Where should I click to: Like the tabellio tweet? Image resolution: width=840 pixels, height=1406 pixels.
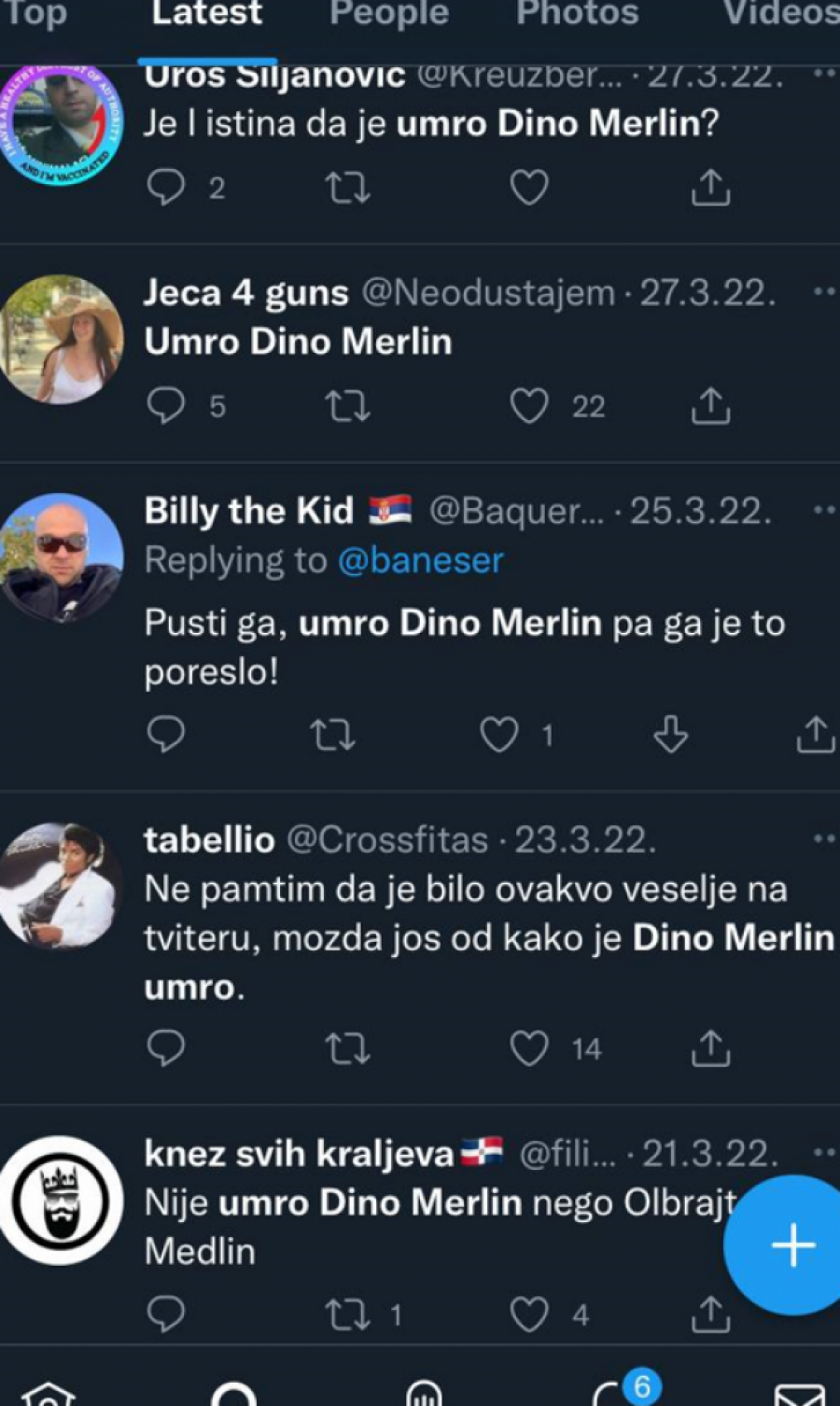(x=529, y=1049)
